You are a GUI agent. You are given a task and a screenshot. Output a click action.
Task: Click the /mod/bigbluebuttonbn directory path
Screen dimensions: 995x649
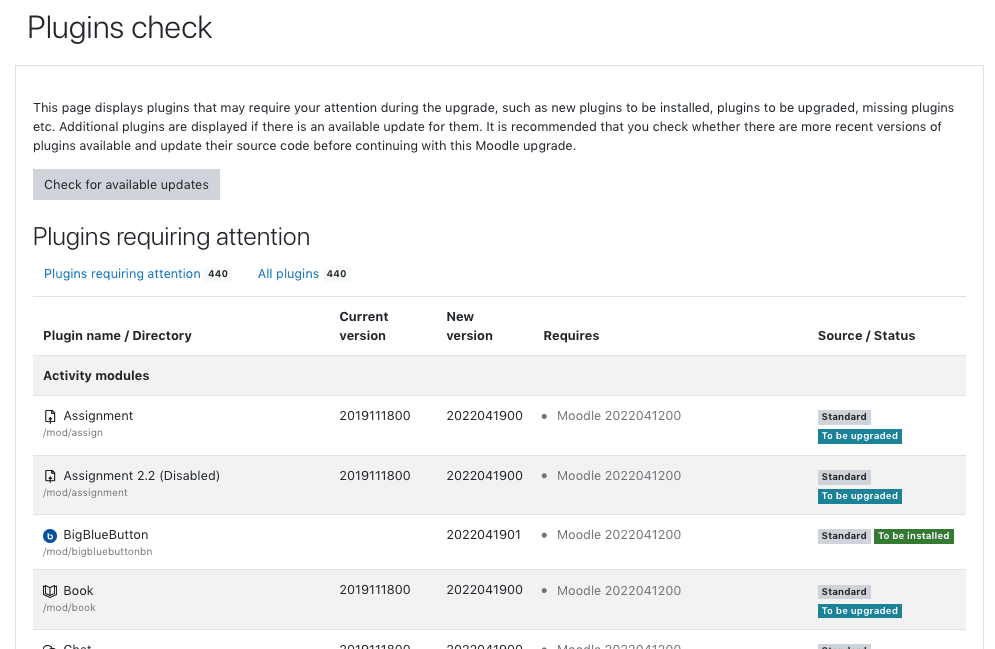[97, 551]
